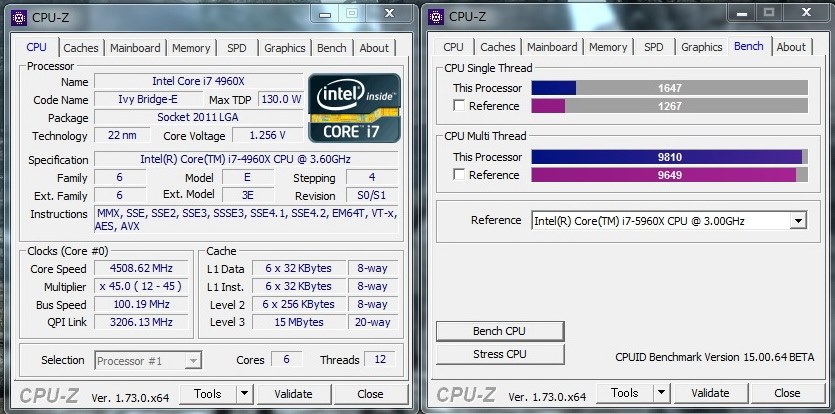
Task: Click the Level 2 cache value 6 x 256 KBytes
Action: tap(299, 304)
